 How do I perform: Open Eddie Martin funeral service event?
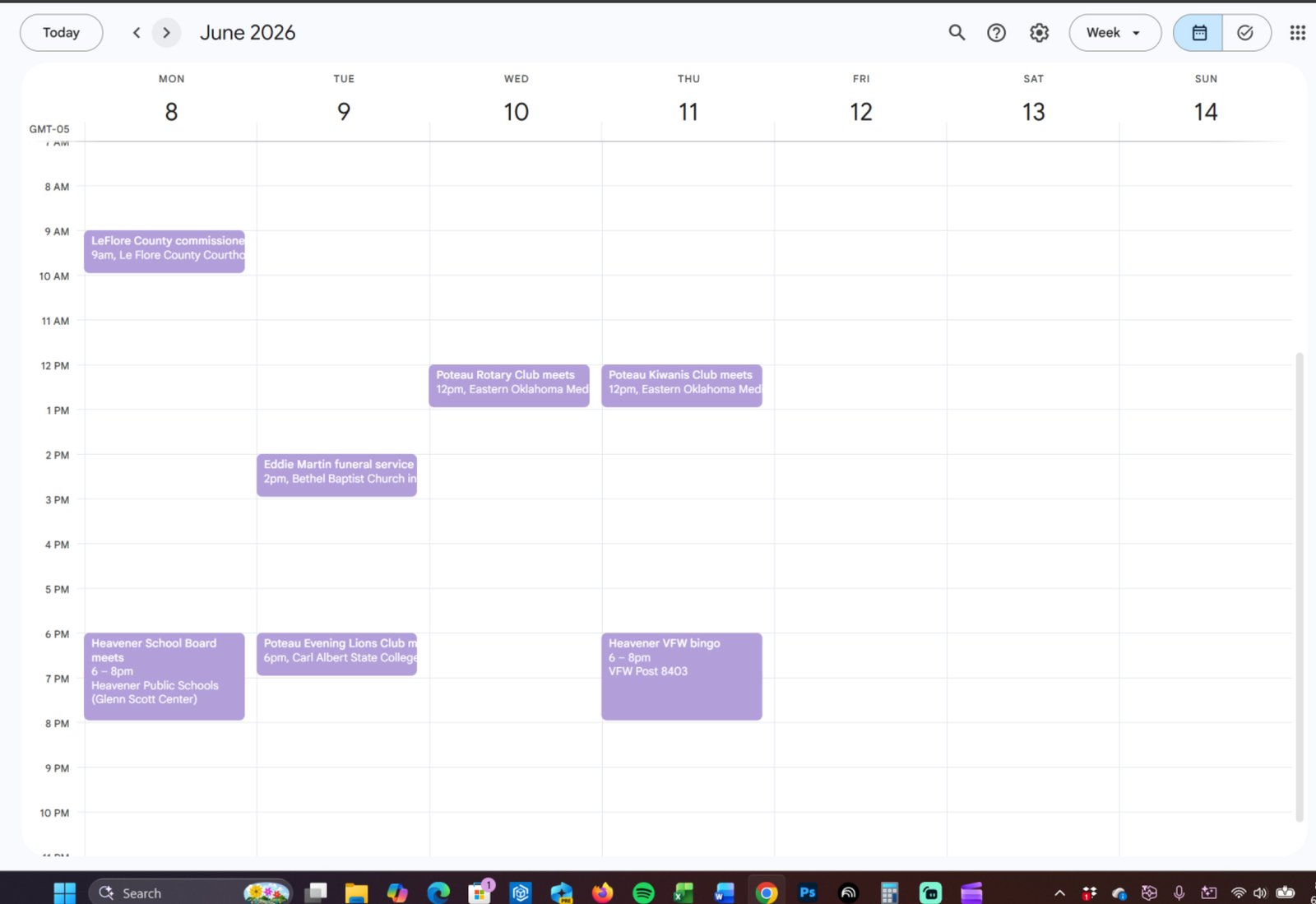click(x=336, y=475)
